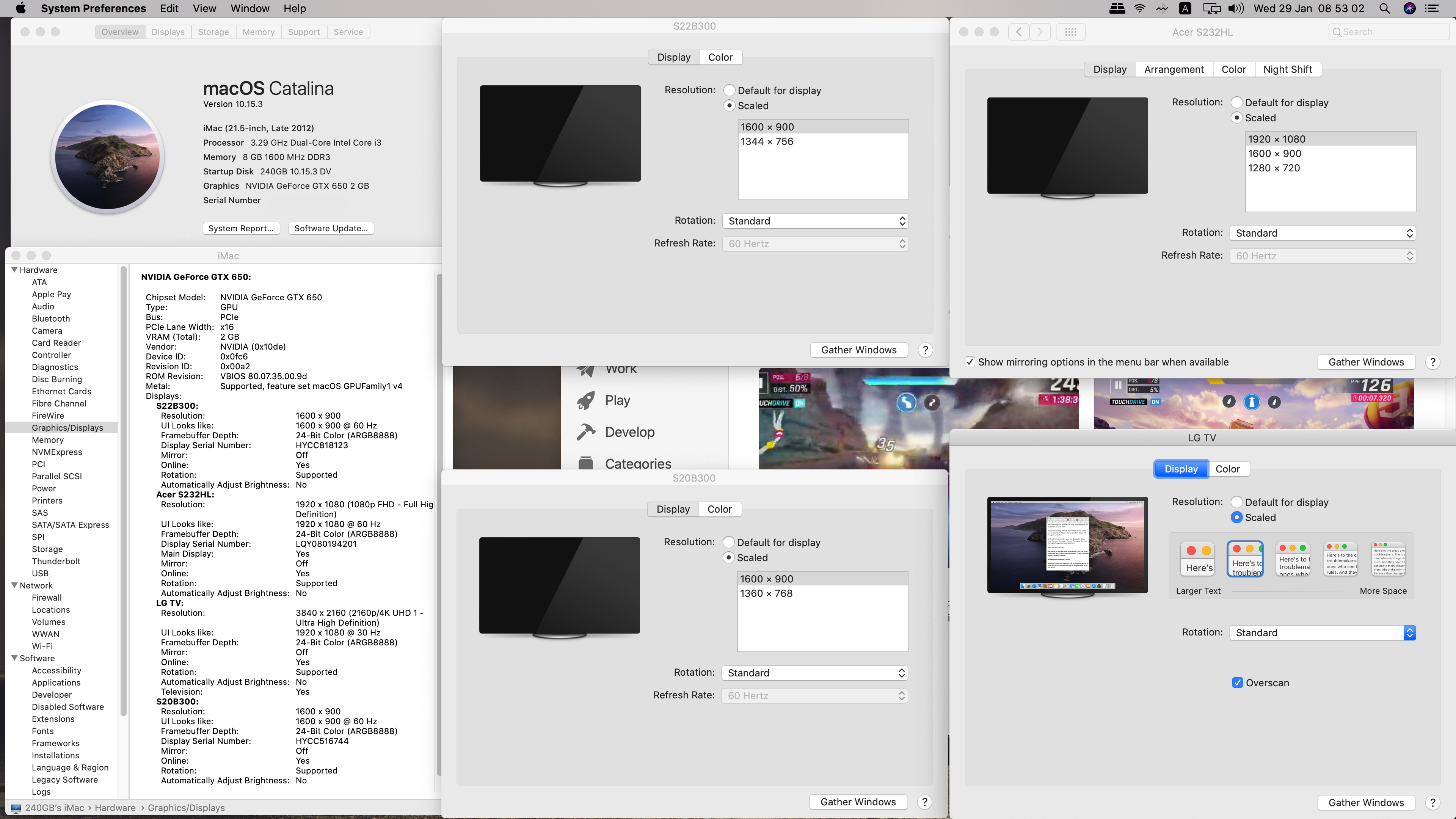The height and width of the screenshot is (819, 1456).
Task: Click the Software Update button
Action: [x=331, y=228]
